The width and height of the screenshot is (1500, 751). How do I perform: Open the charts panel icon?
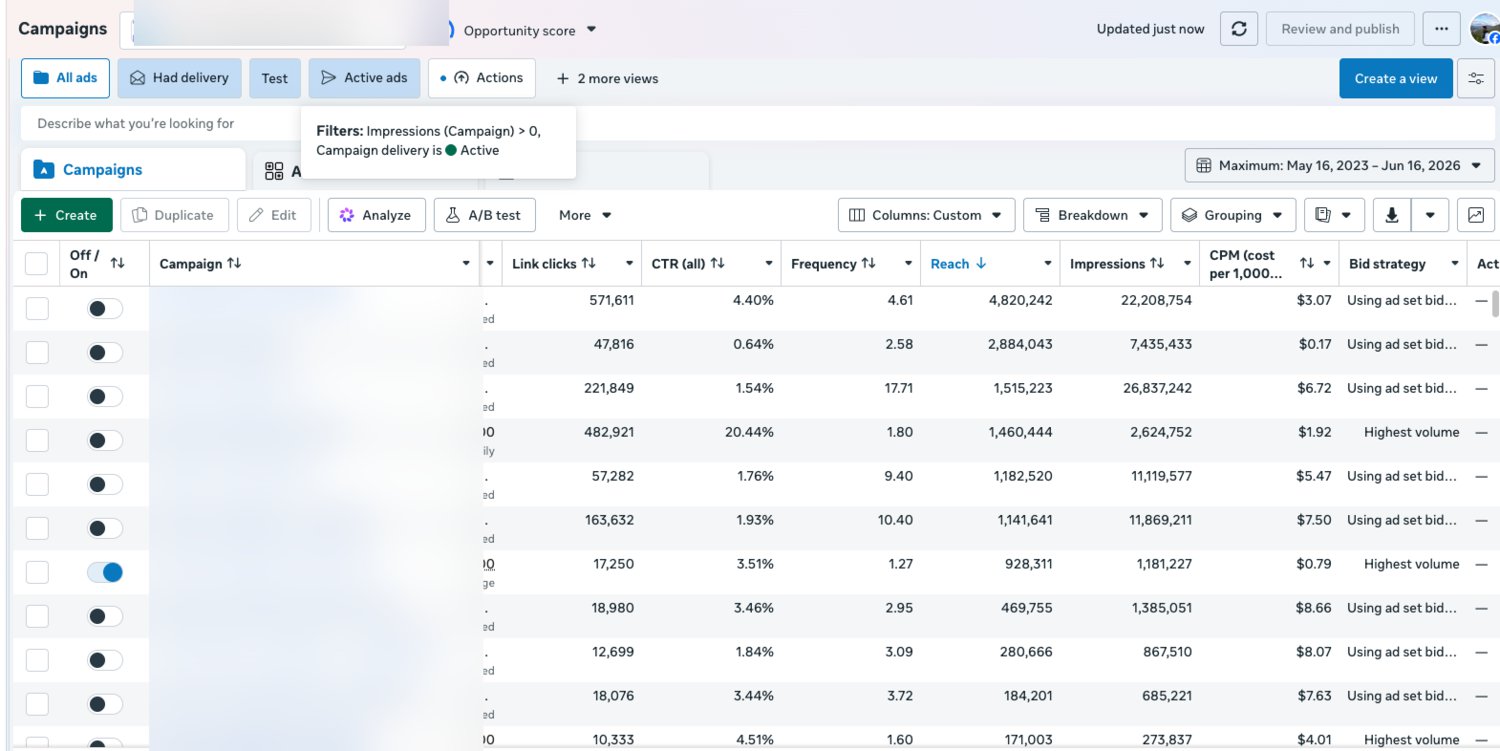click(x=1476, y=215)
